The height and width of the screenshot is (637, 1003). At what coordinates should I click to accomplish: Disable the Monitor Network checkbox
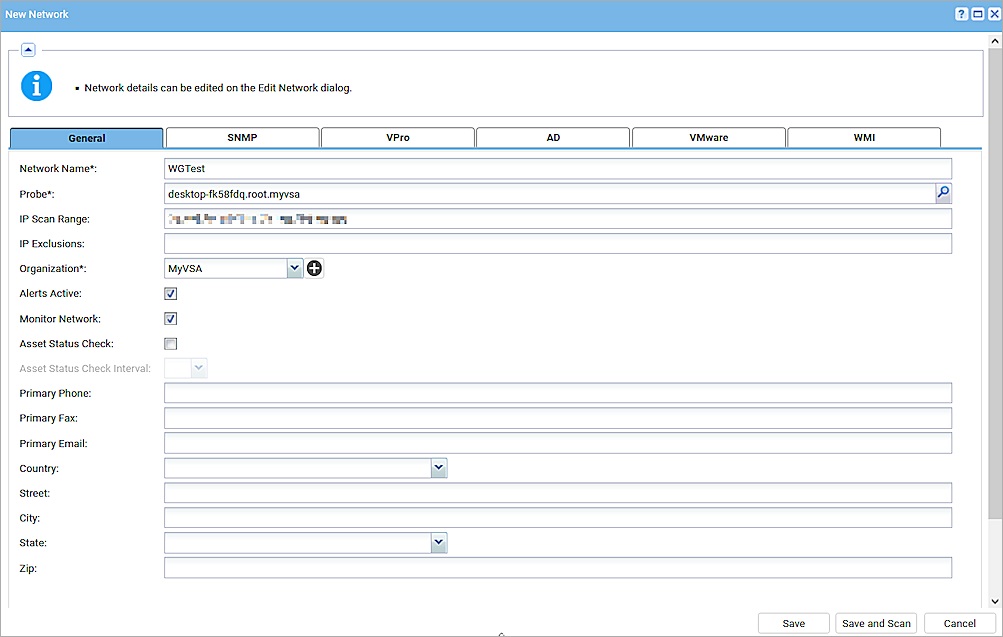click(x=170, y=318)
